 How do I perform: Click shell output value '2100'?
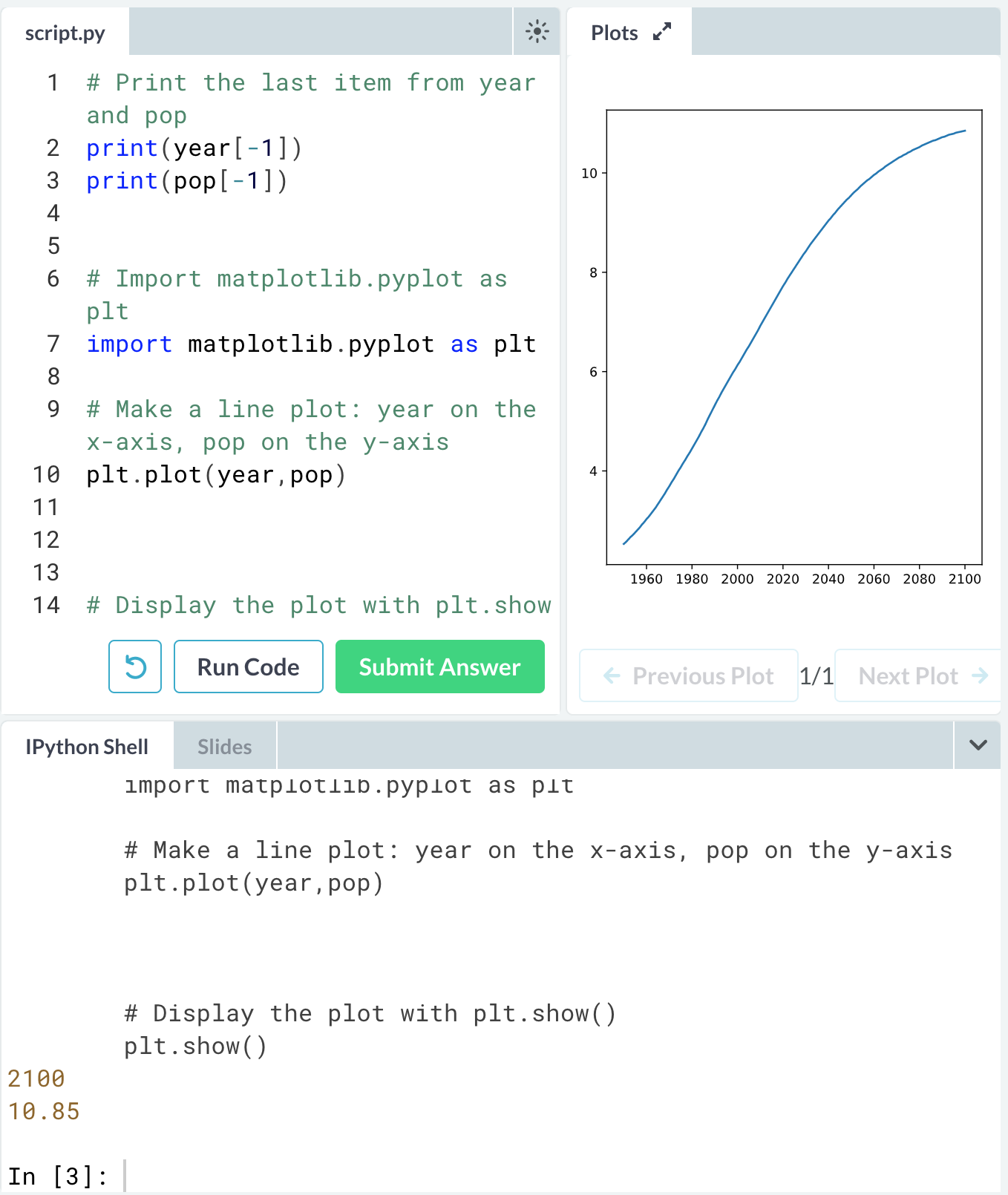coord(36,1078)
